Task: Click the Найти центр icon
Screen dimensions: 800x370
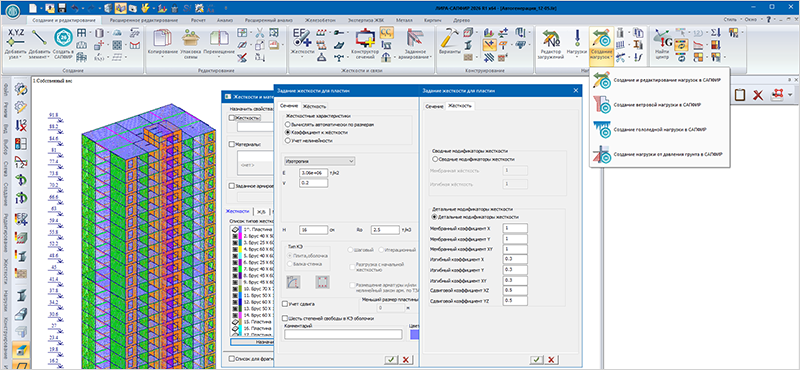Action: (662, 39)
